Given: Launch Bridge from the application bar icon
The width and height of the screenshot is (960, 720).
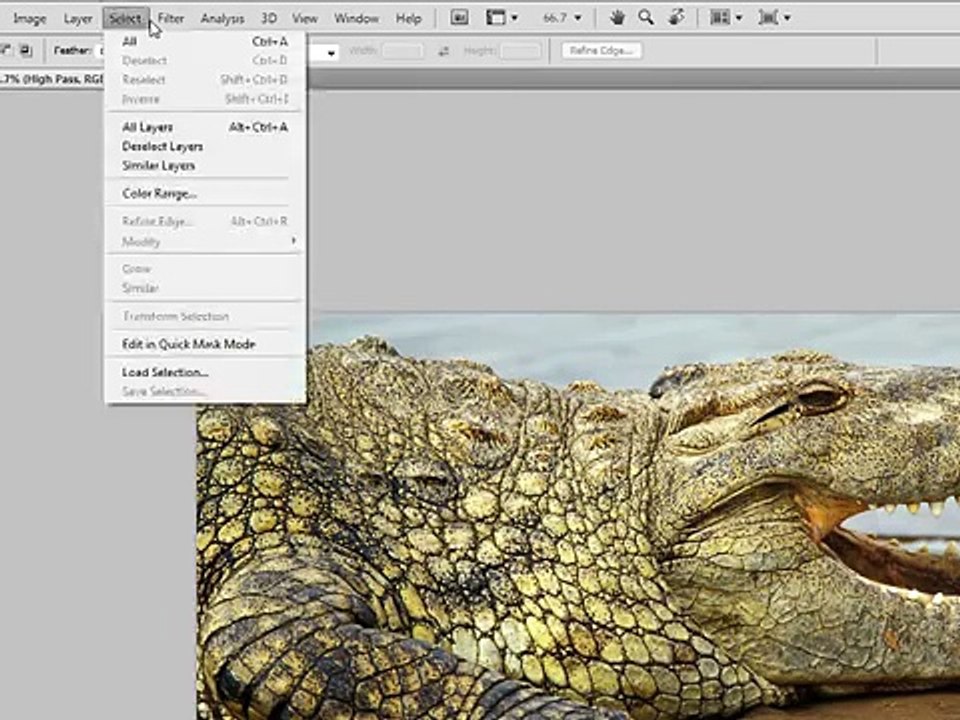Looking at the screenshot, I should click(x=459, y=18).
